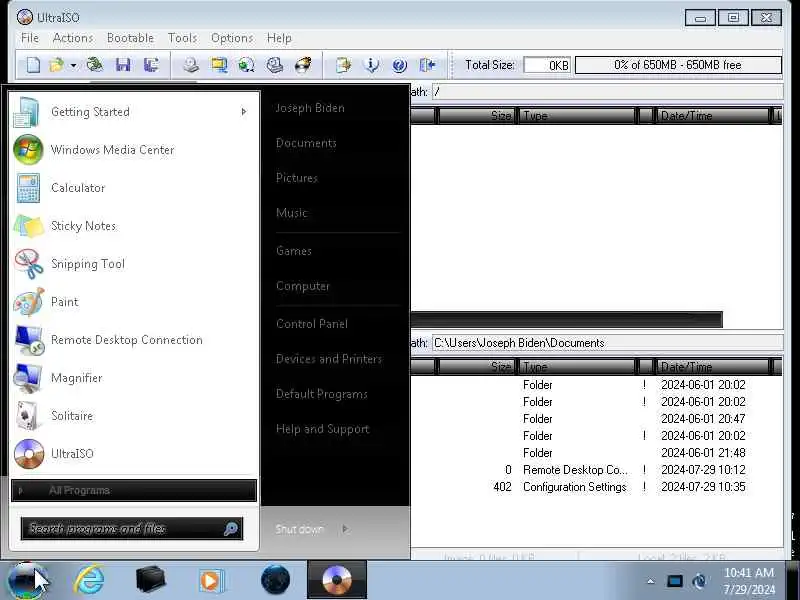Click the local path field showing Documents
800x600 pixels.
[607, 343]
